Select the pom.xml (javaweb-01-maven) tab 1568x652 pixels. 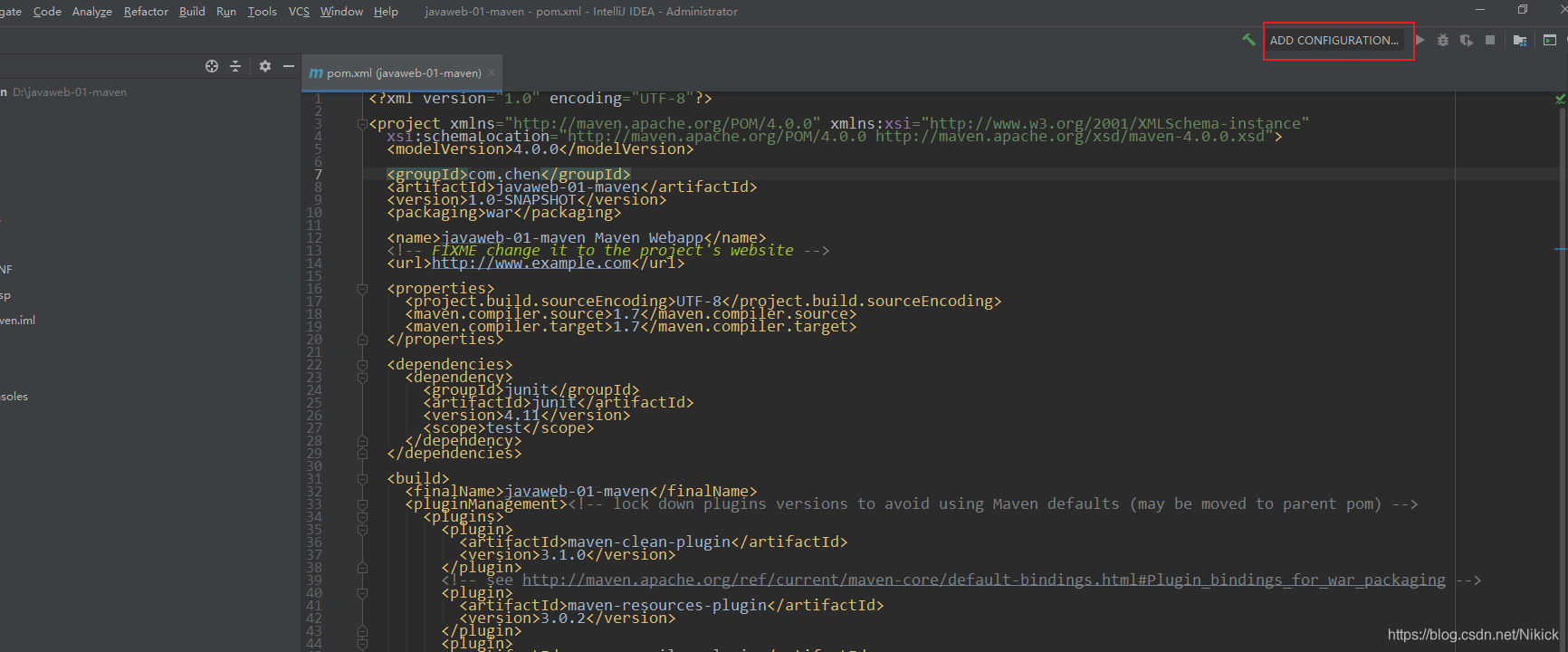pos(402,72)
